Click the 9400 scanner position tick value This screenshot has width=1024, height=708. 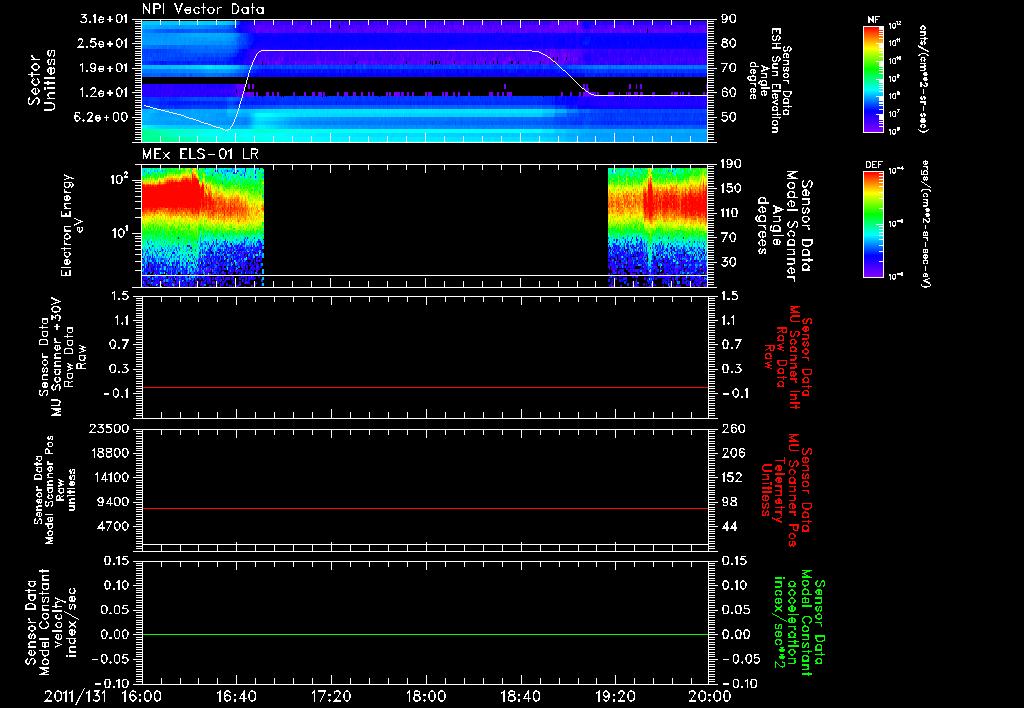point(114,502)
